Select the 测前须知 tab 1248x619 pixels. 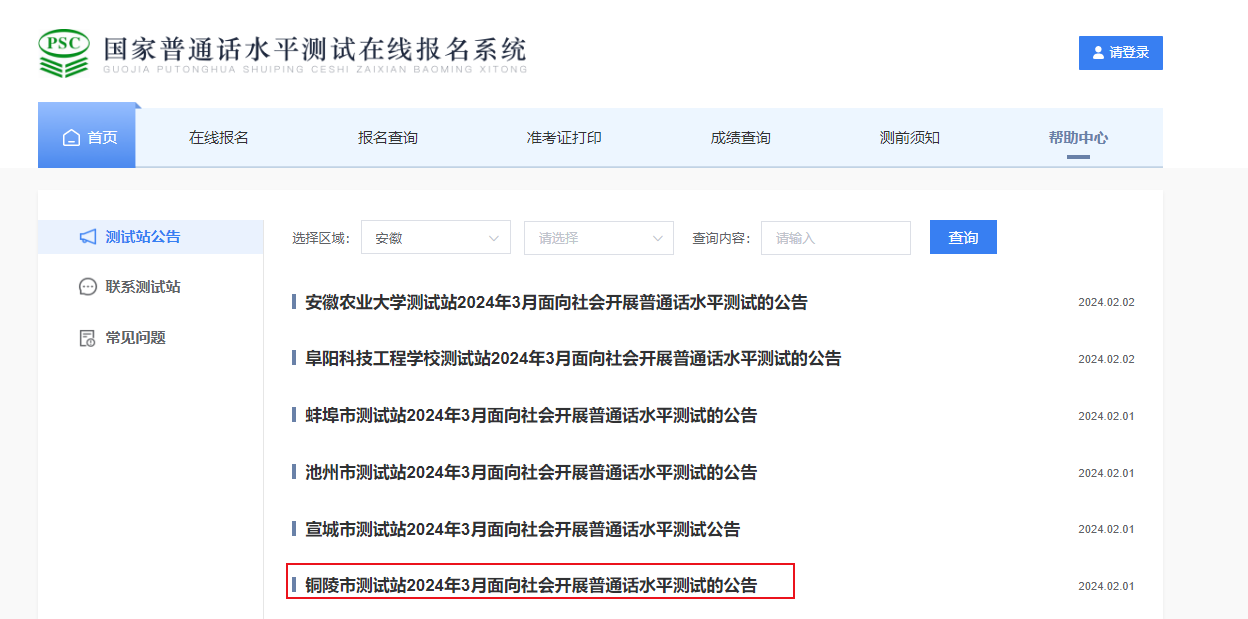(910, 138)
